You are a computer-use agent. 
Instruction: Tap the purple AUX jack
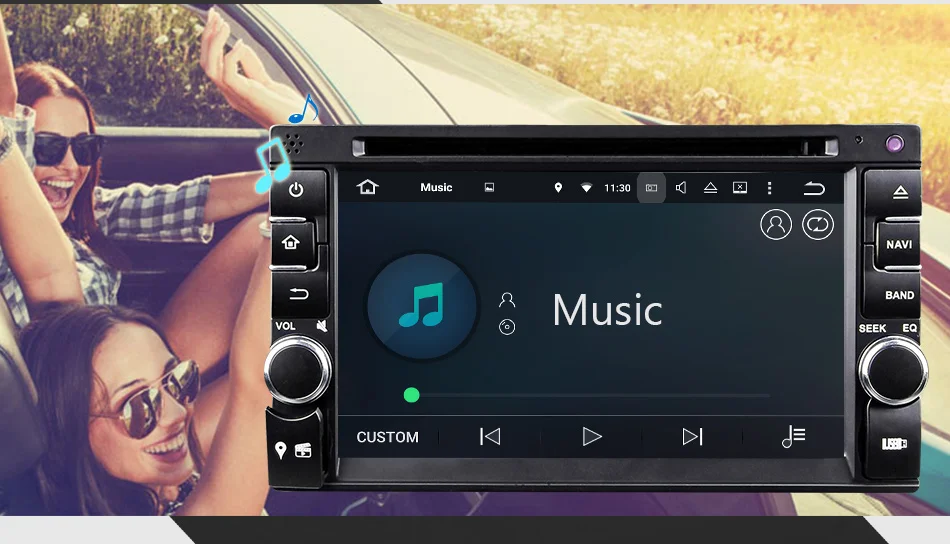pos(894,144)
